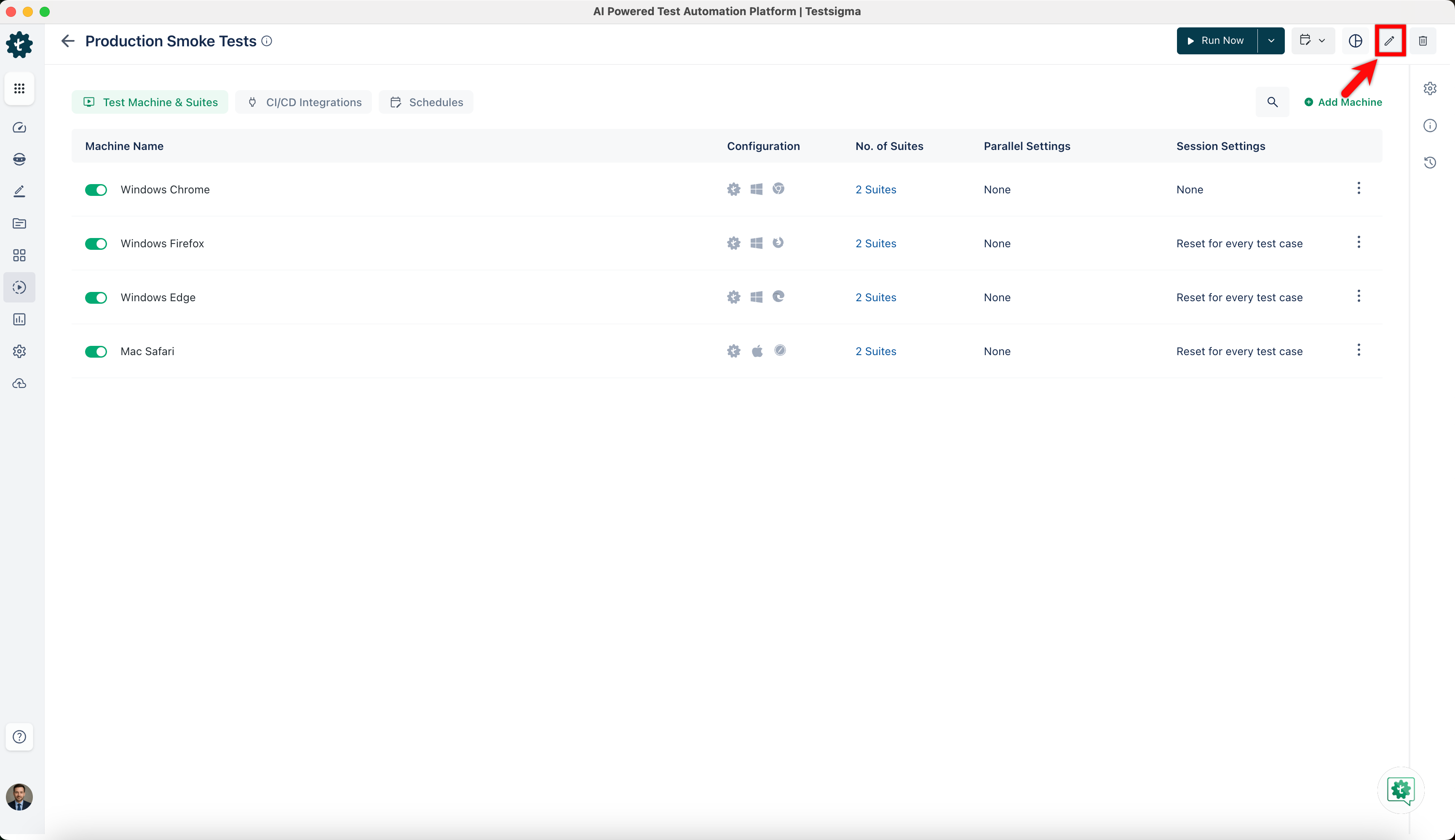The image size is (1455, 840).
Task: Open the Testsigma chat assistant bubble
Action: (1401, 790)
